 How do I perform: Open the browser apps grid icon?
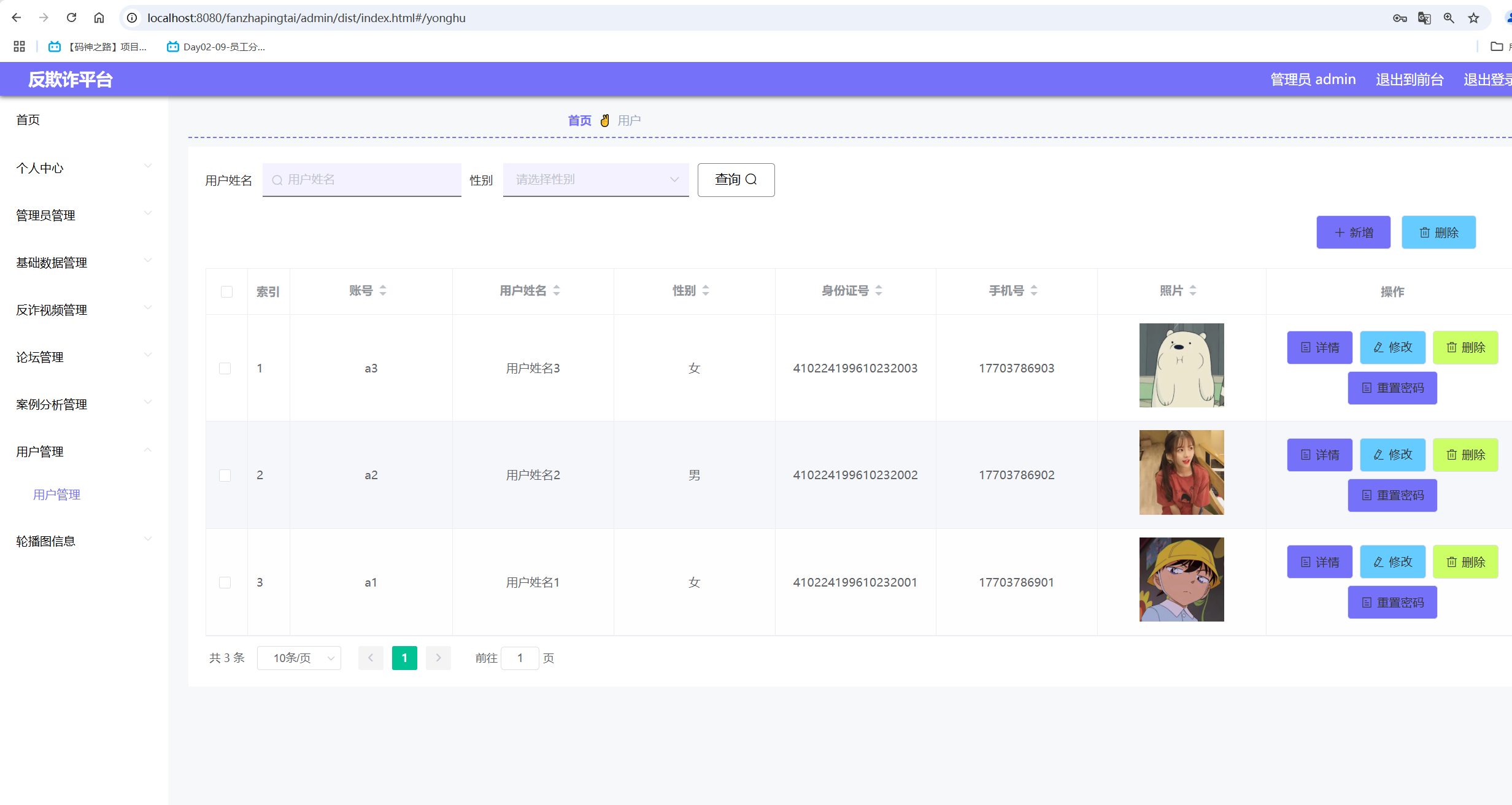[x=19, y=47]
